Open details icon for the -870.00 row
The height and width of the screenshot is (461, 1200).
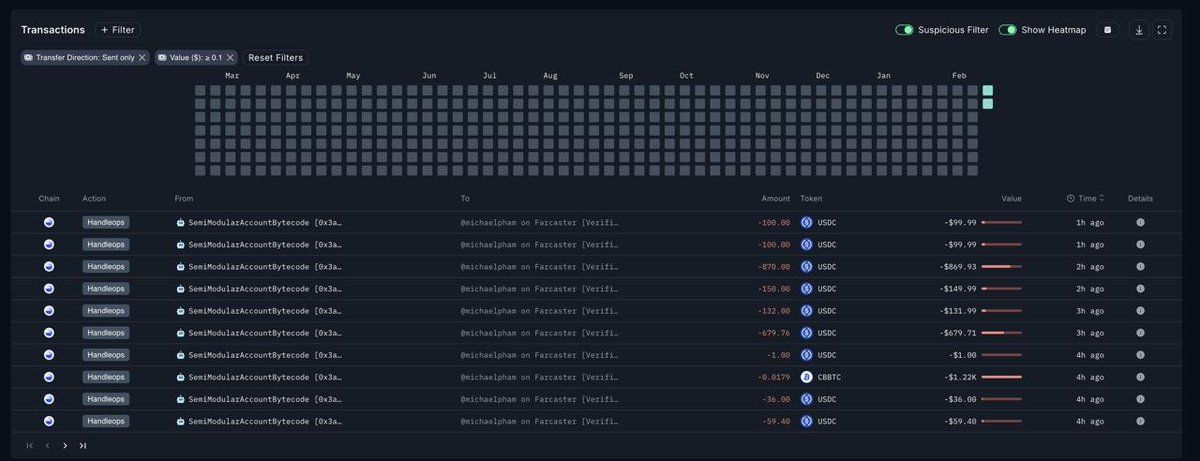point(1140,267)
